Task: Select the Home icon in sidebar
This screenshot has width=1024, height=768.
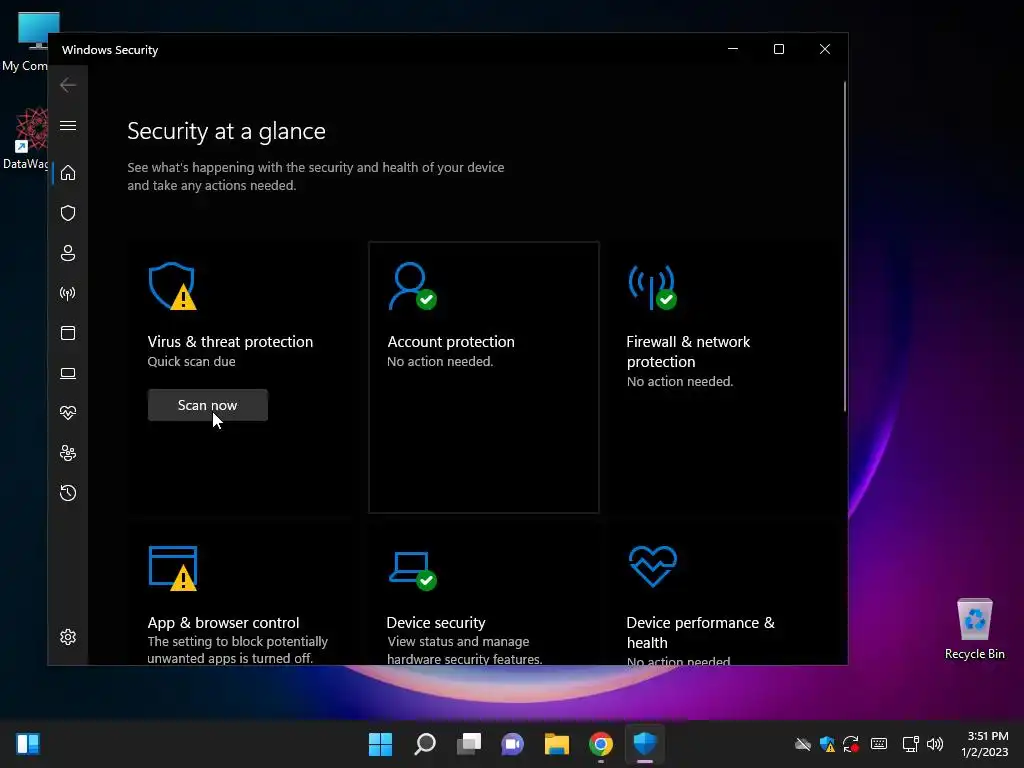Action: 68,173
